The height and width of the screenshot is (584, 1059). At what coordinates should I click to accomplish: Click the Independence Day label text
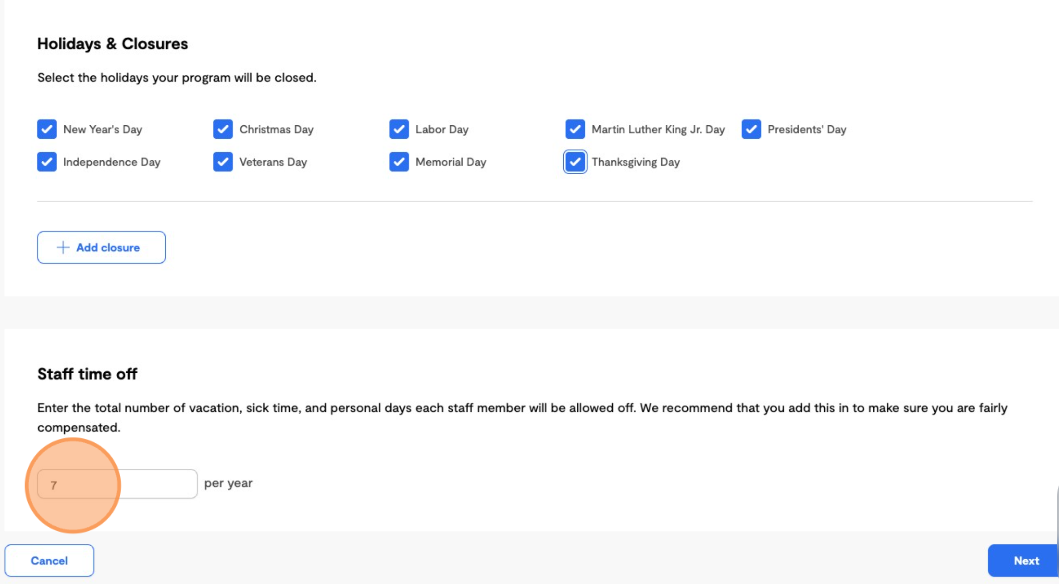(111, 162)
